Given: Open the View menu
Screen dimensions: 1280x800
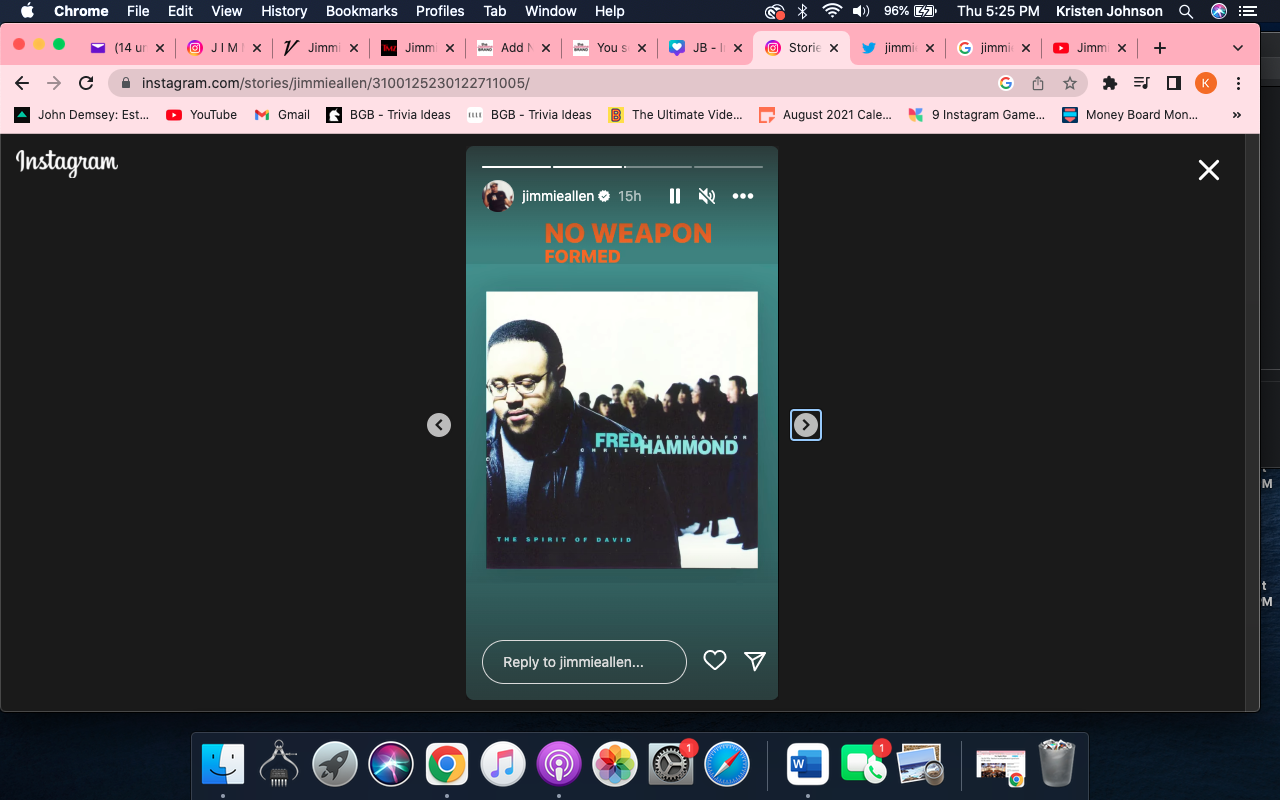Looking at the screenshot, I should 227,11.
